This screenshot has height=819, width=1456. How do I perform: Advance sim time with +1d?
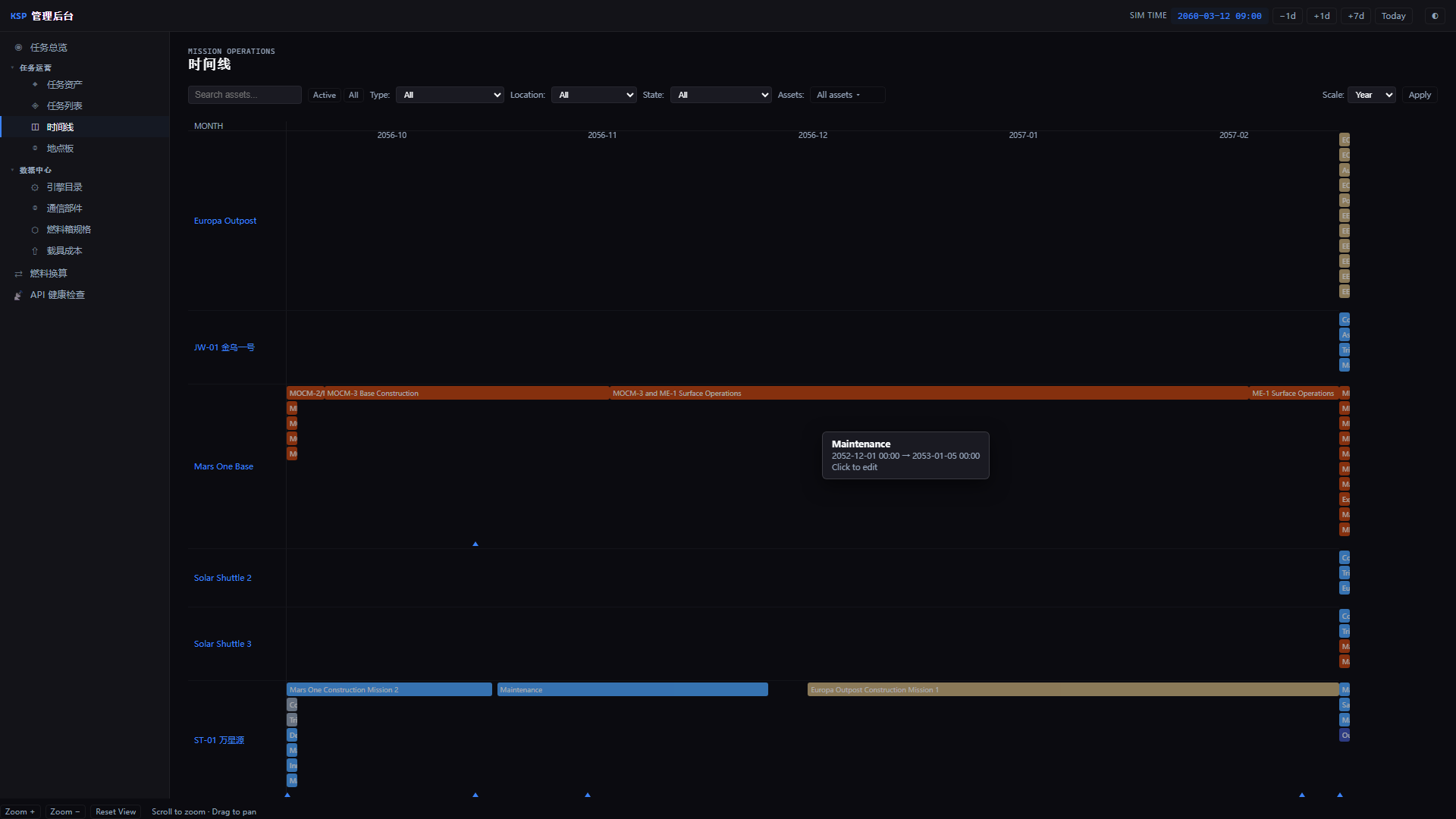click(1322, 16)
